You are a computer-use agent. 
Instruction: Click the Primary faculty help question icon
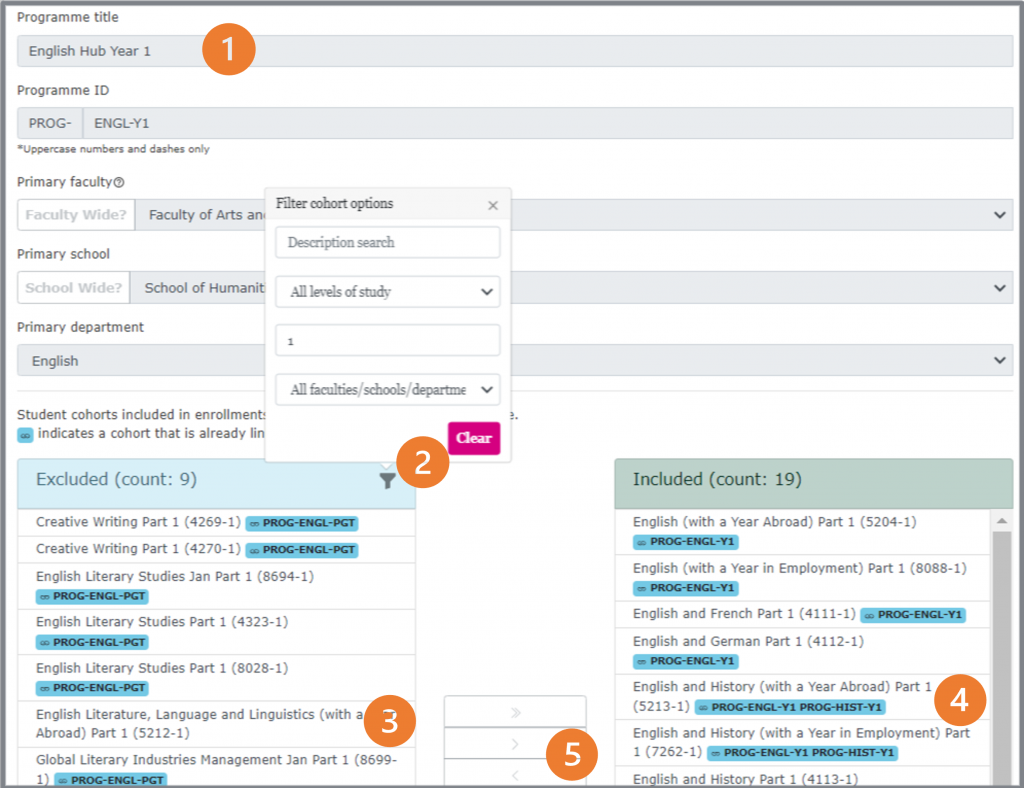(x=119, y=183)
